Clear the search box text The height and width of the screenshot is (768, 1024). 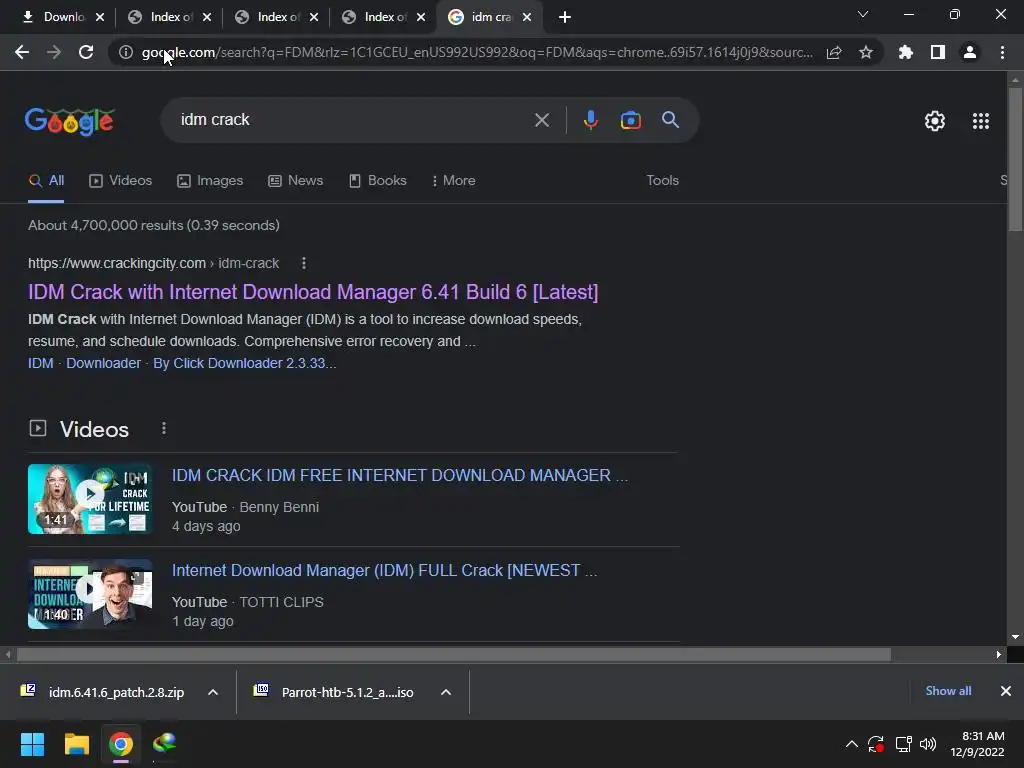(541, 120)
